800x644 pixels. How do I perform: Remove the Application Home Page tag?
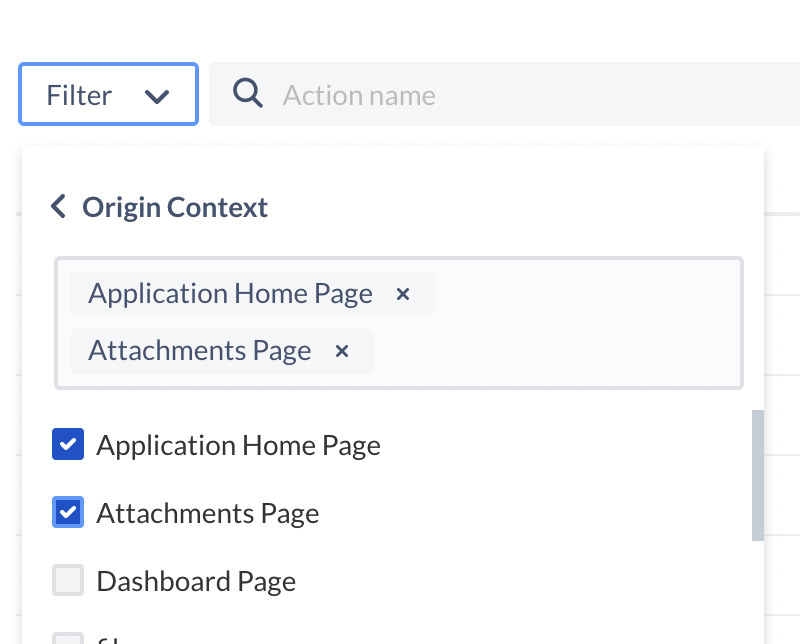[403, 294]
